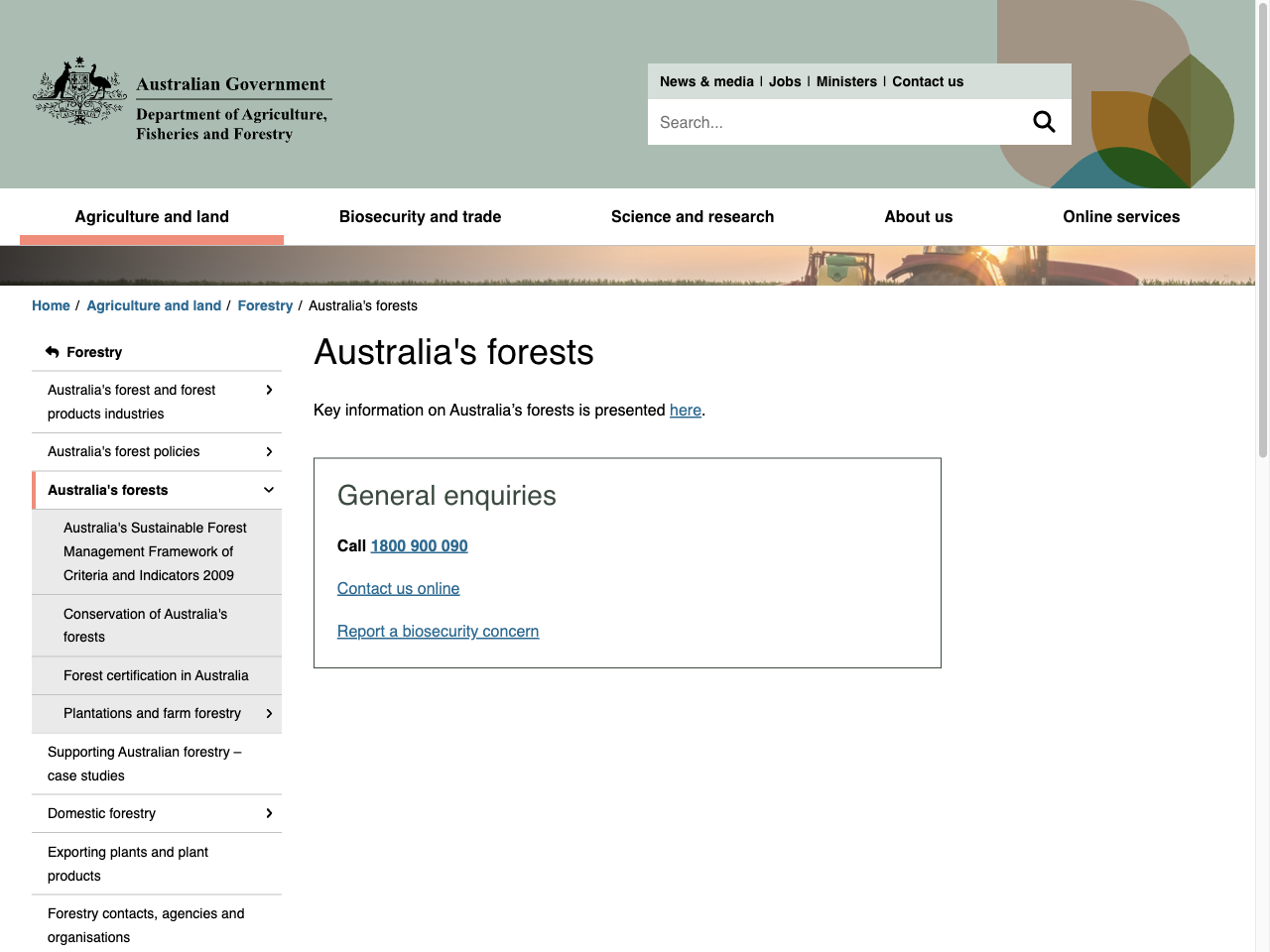Click the Australian Government crest logo
This screenshot has height=952, width=1270.
point(80,91)
